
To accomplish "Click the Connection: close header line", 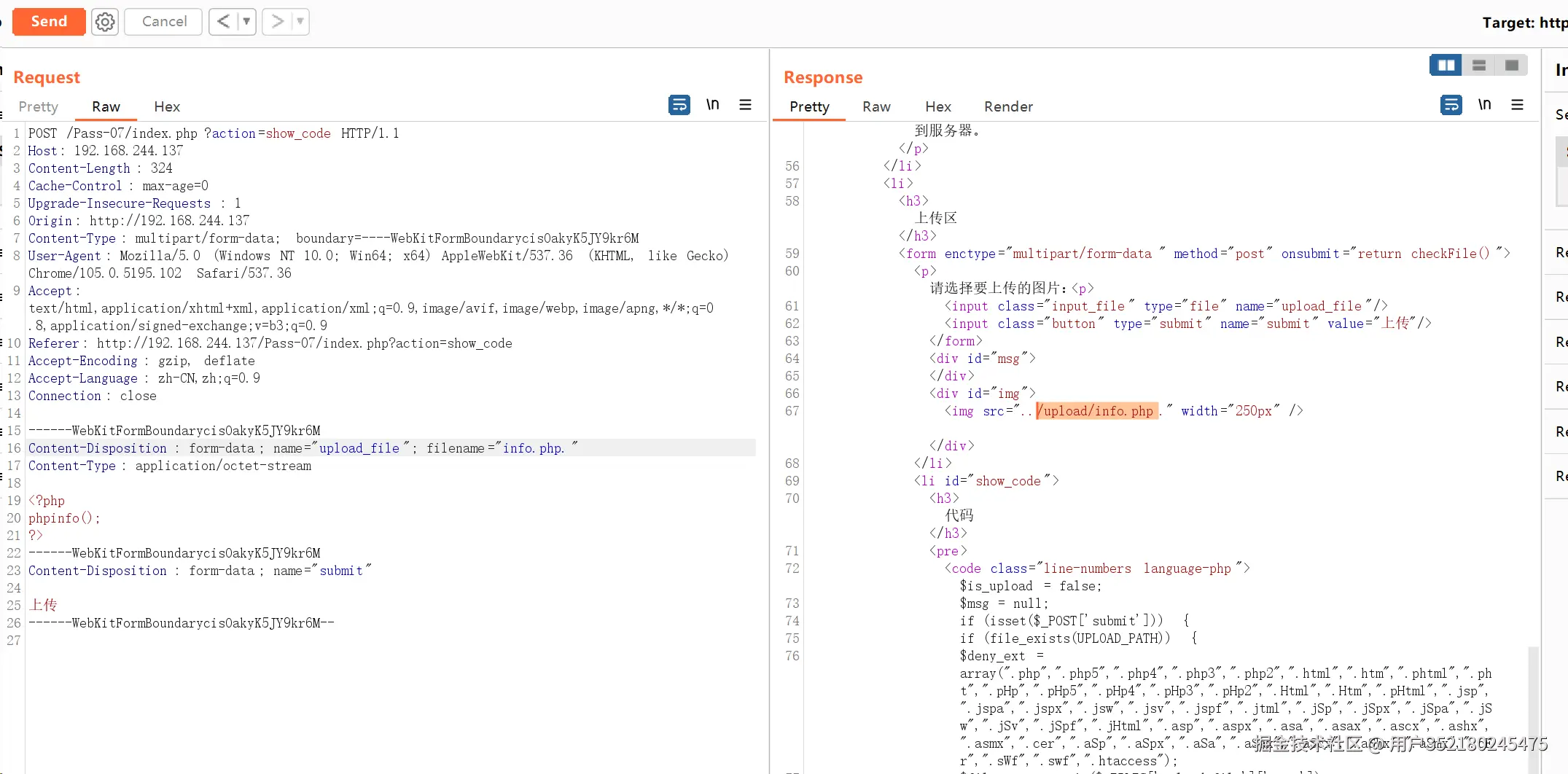I will [93, 396].
